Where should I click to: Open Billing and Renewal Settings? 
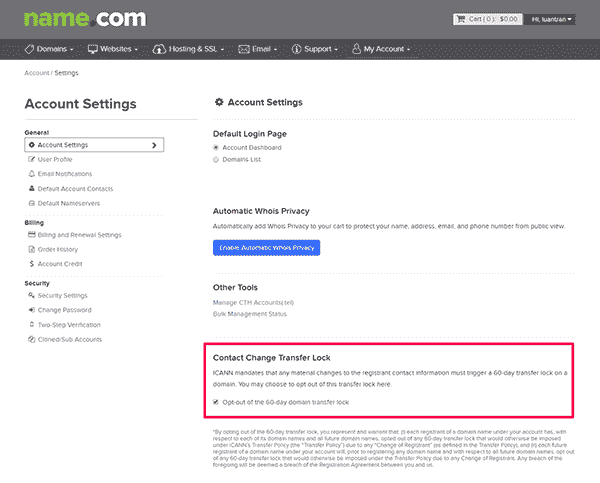tap(75, 235)
